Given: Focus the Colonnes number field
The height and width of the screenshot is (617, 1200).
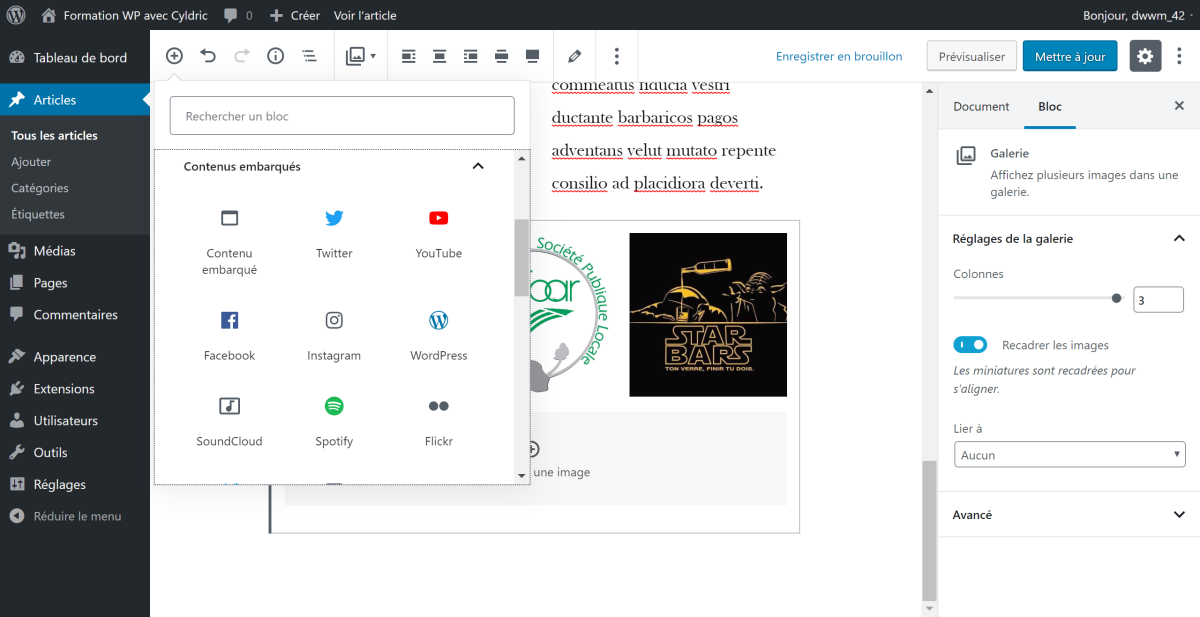Looking at the screenshot, I should [1158, 299].
